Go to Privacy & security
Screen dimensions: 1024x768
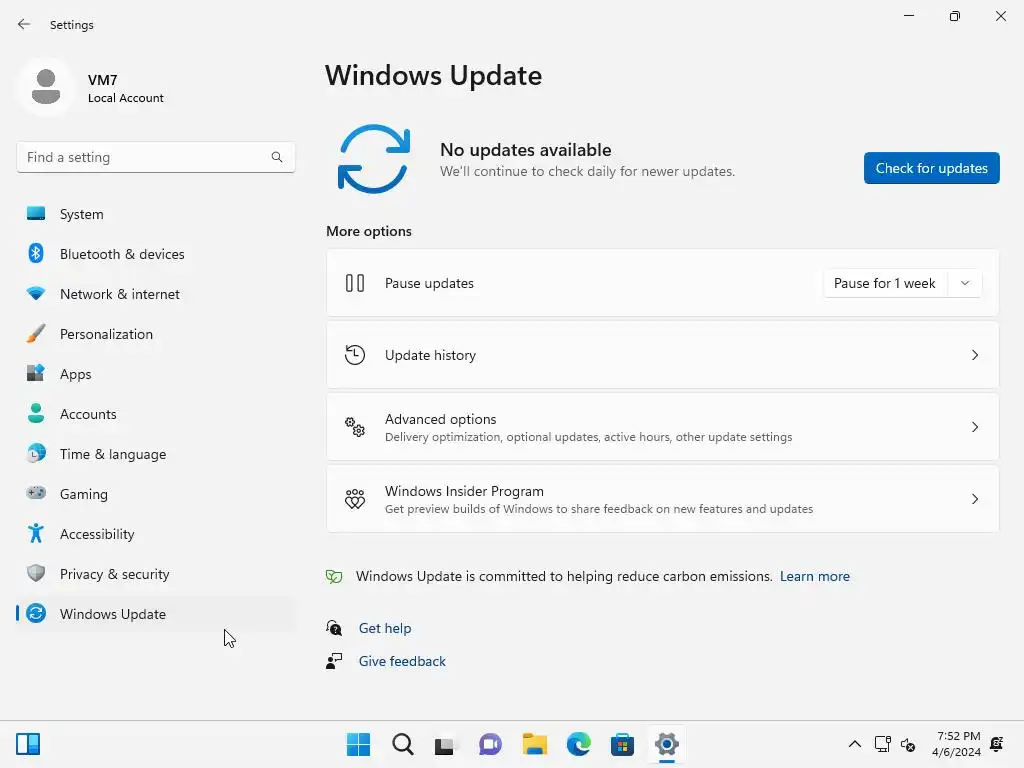click(x=155, y=574)
